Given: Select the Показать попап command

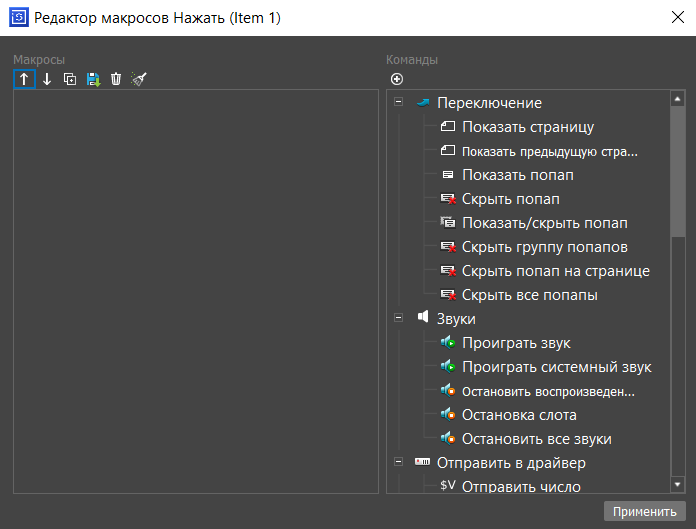Looking at the screenshot, I should click(x=517, y=175).
